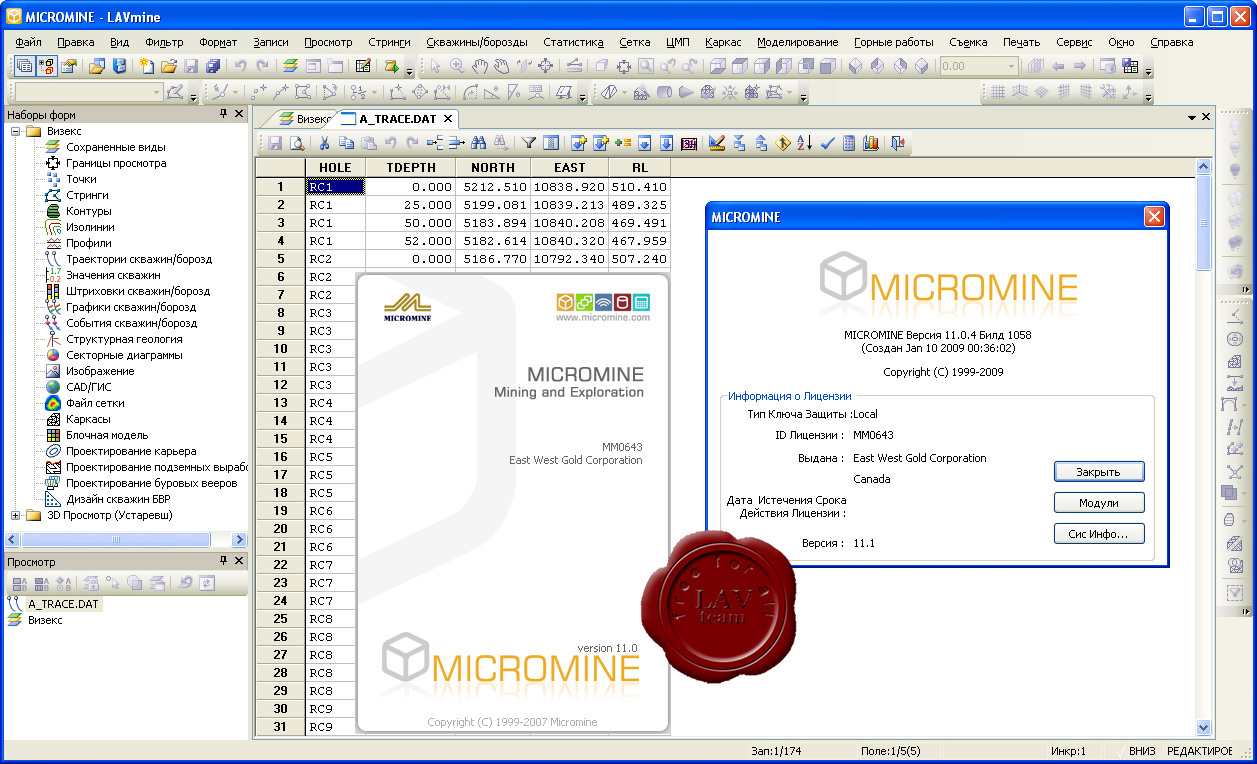Click the A-Z sort icon
Screen dimensions: 1257x764
click(805, 143)
